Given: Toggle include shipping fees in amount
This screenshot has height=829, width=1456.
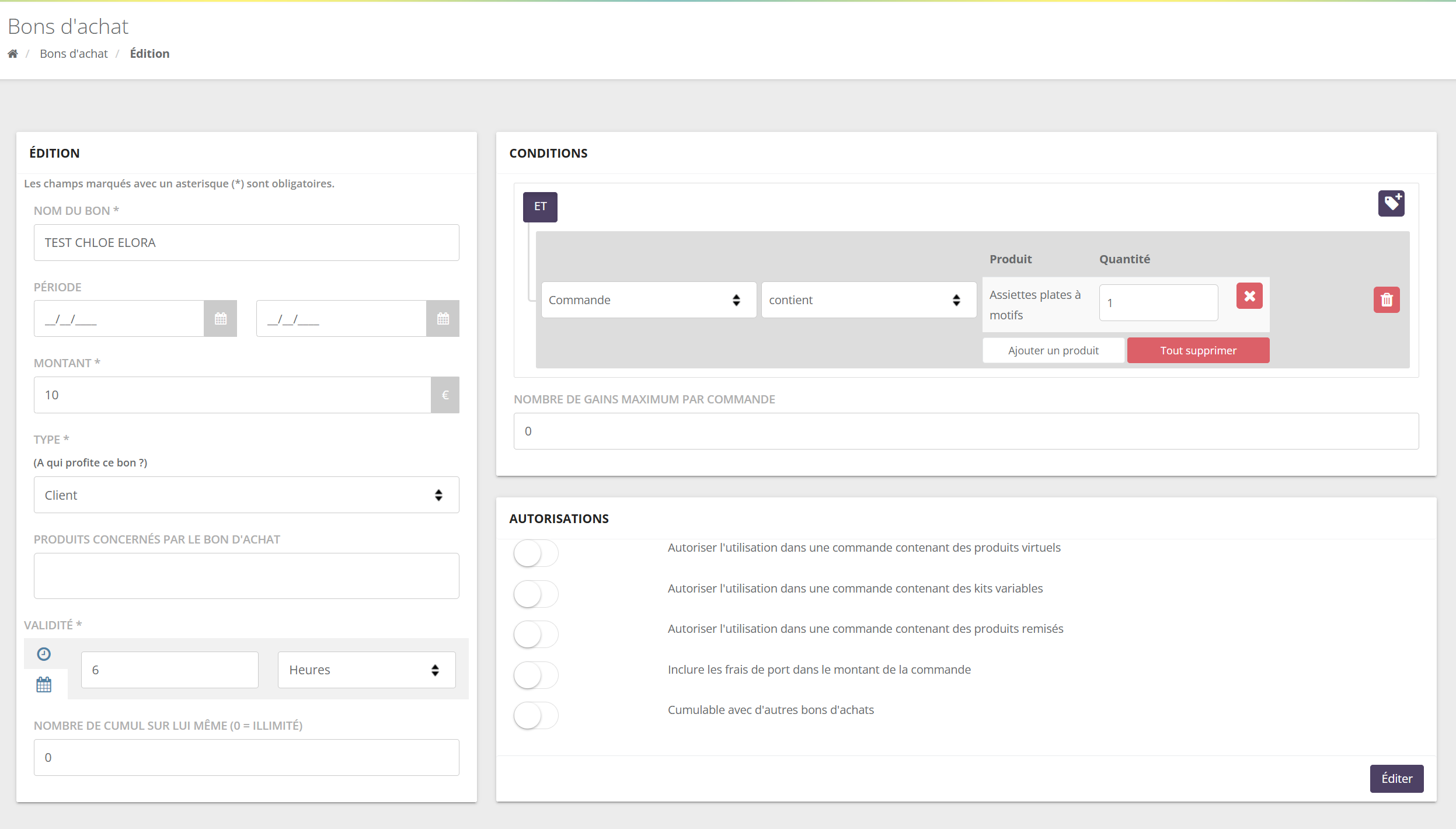Looking at the screenshot, I should pyautogui.click(x=536, y=675).
